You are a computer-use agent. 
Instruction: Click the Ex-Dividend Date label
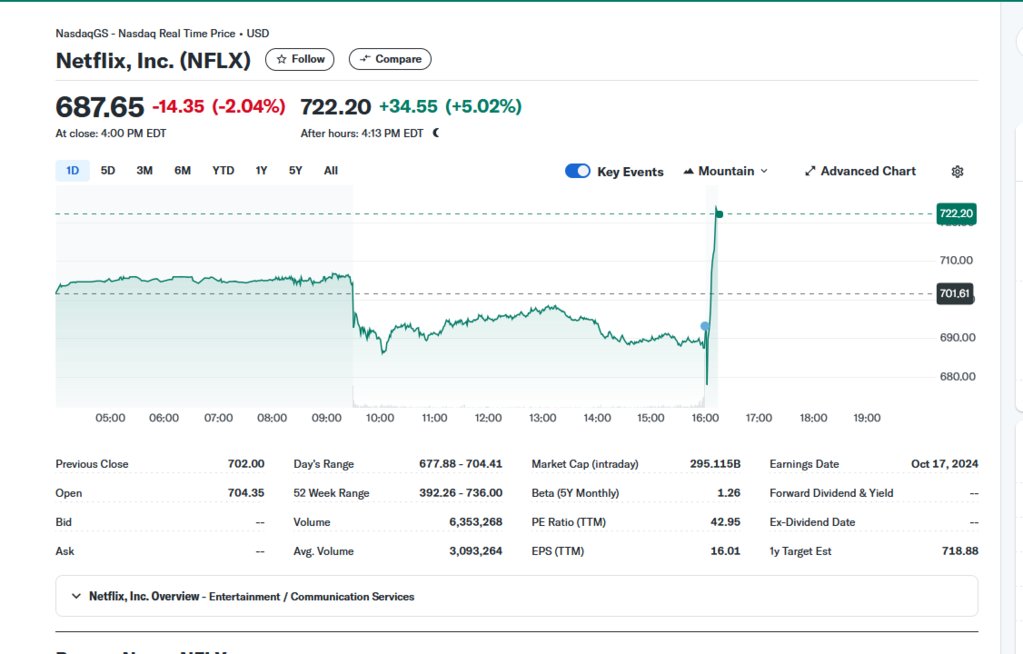click(812, 522)
